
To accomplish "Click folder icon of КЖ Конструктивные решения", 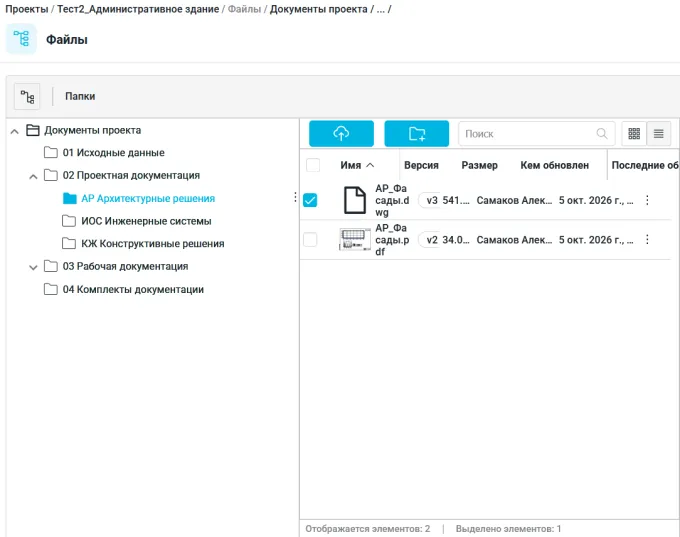I will click(69, 243).
